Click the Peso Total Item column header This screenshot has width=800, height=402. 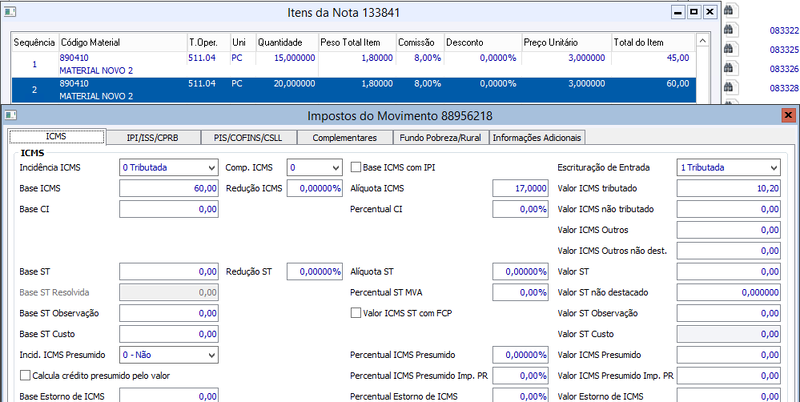point(357,43)
